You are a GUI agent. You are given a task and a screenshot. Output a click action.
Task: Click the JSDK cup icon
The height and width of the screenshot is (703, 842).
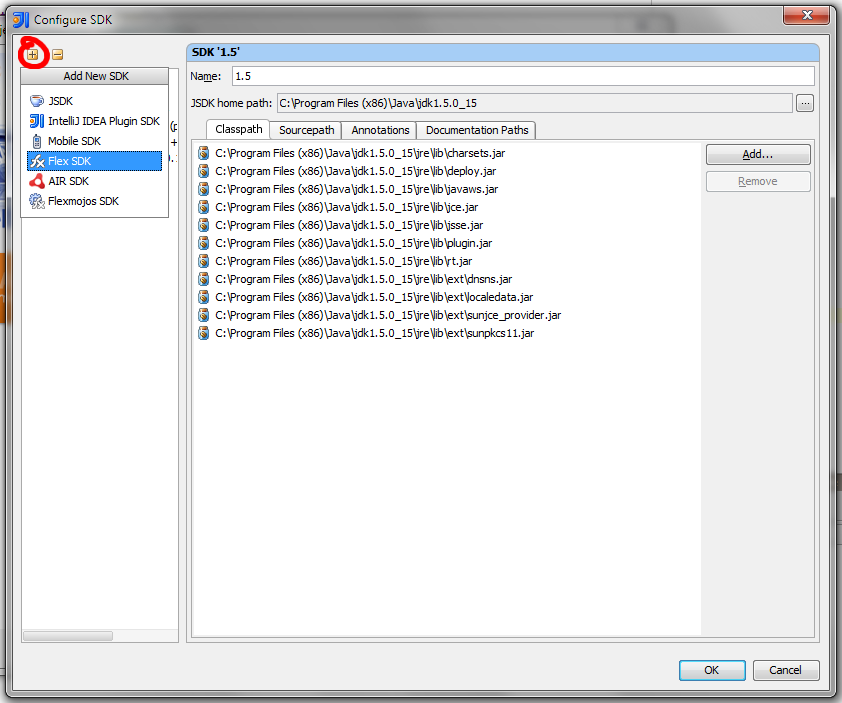37,101
